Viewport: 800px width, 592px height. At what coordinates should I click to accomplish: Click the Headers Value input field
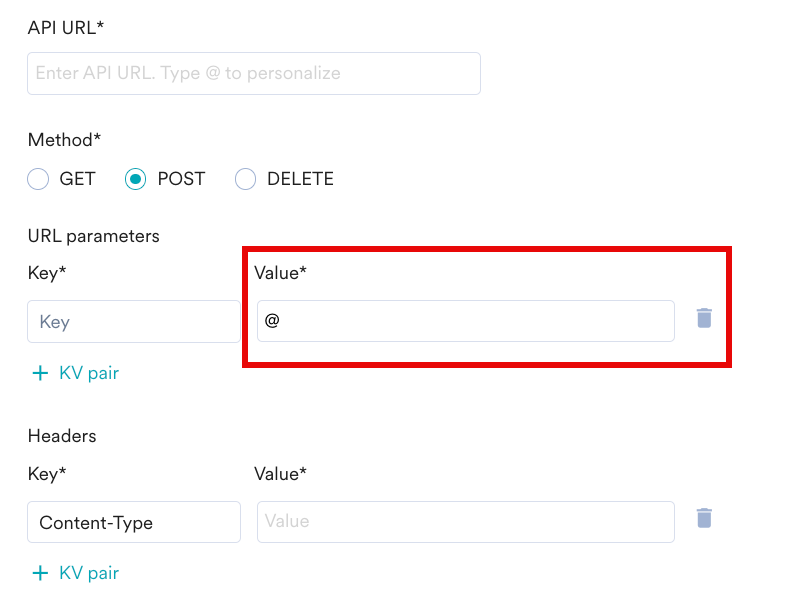[466, 522]
